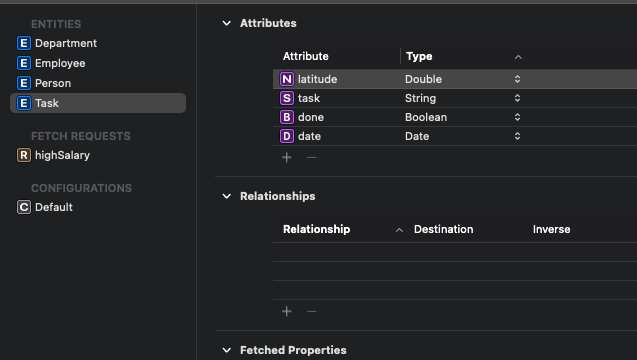The image size is (637, 360).
Task: Select the Person entity icon
Action: 24,83
